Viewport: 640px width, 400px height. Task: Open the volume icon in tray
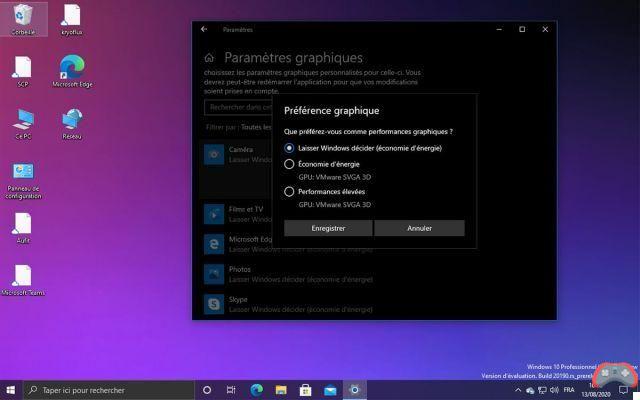click(554, 390)
